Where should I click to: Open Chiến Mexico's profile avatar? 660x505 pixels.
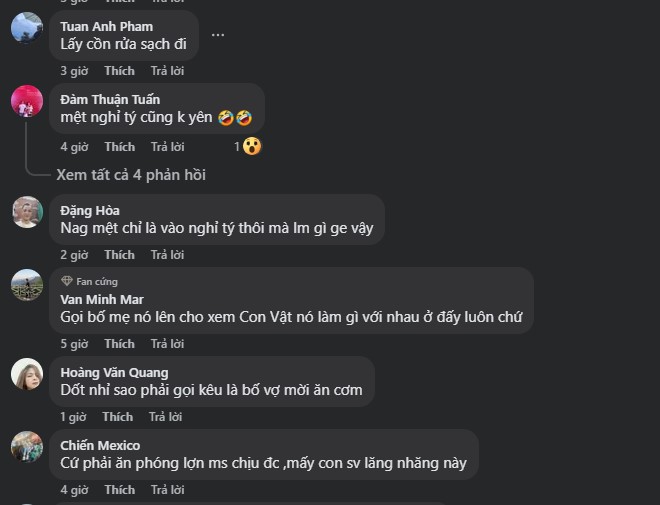(27, 447)
